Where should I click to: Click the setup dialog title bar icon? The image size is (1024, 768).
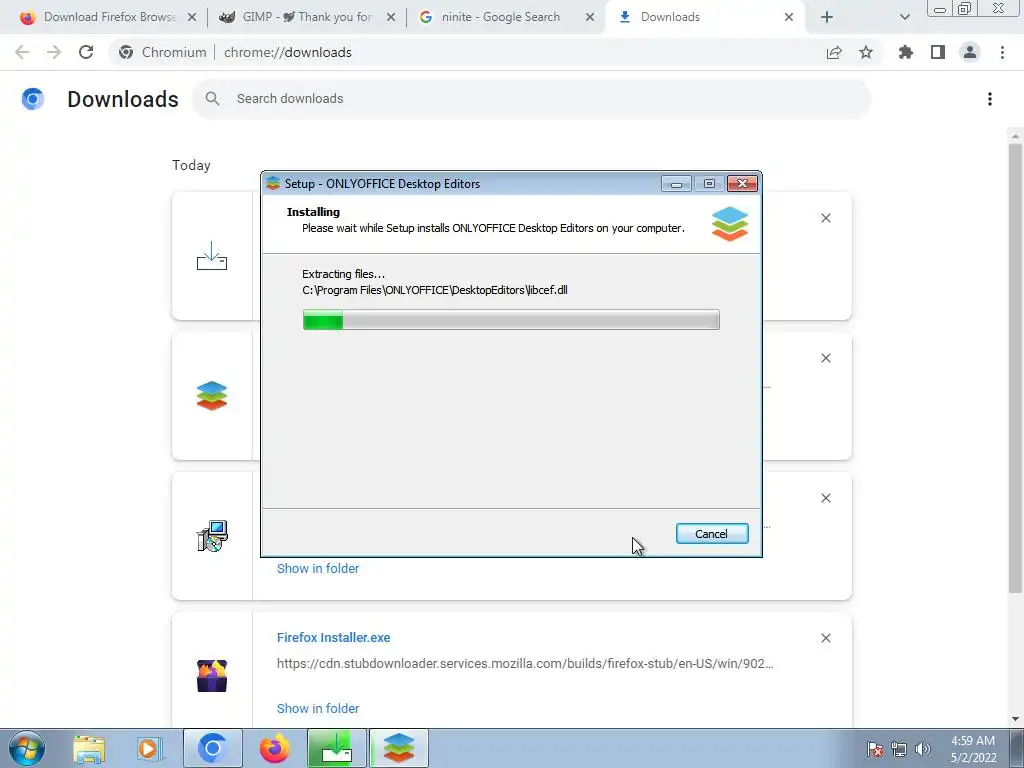(273, 184)
